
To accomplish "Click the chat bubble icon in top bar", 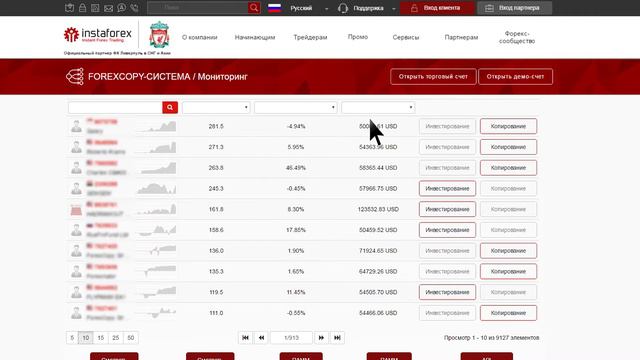I will point(122,8).
